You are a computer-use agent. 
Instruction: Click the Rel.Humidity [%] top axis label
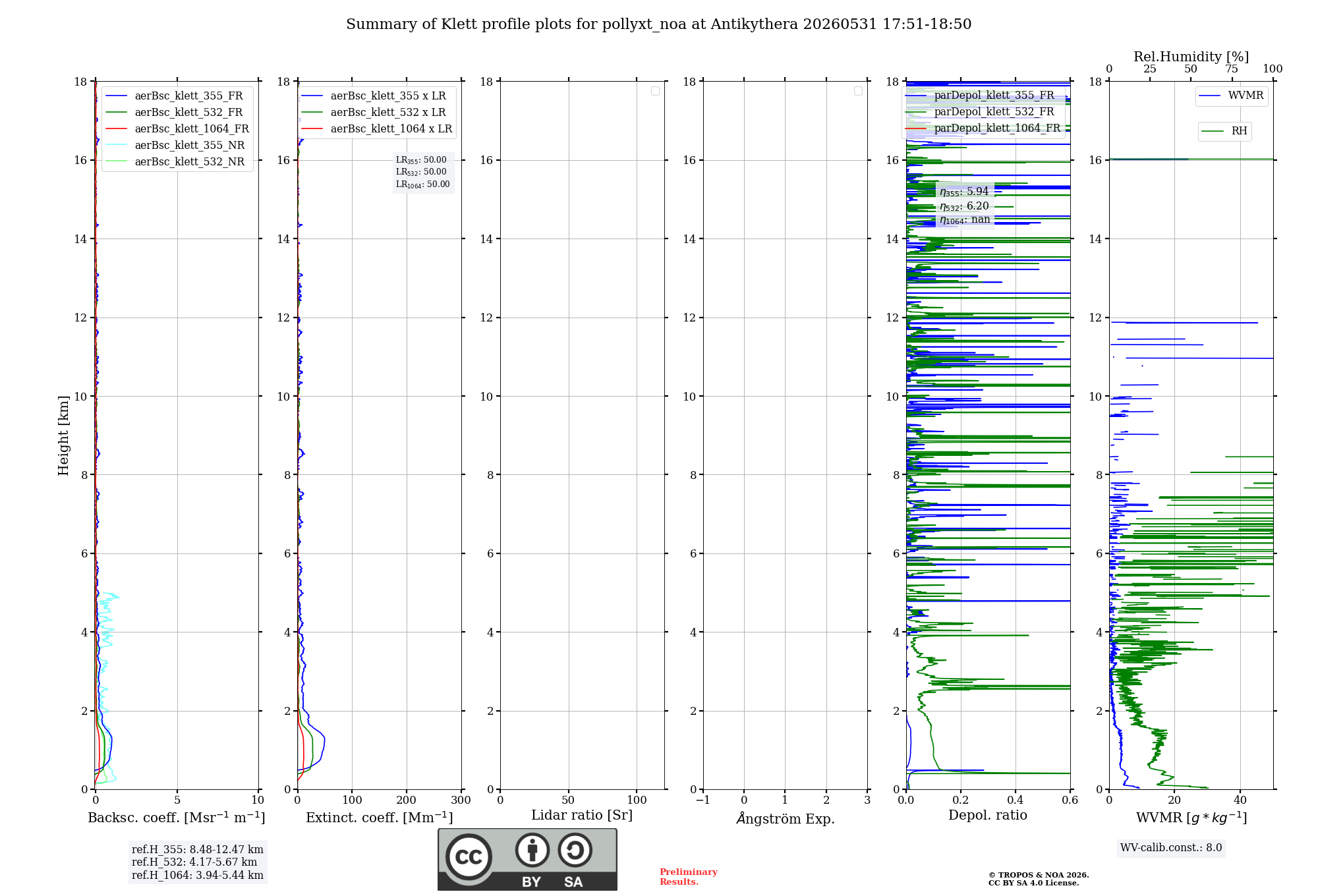tap(1191, 57)
